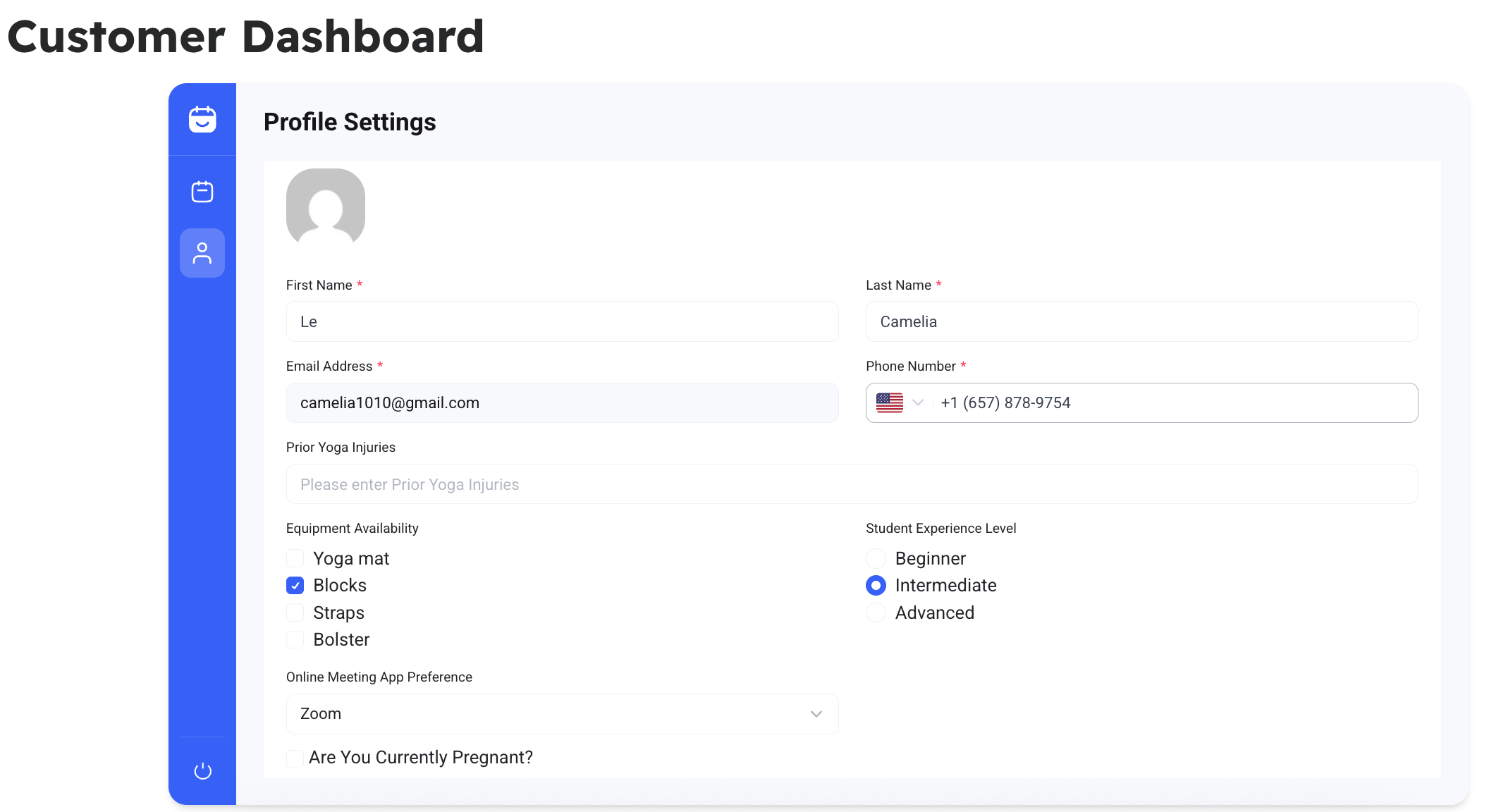Click the profile avatar picture
Screen dimensions: 1489x812
pos(326,207)
